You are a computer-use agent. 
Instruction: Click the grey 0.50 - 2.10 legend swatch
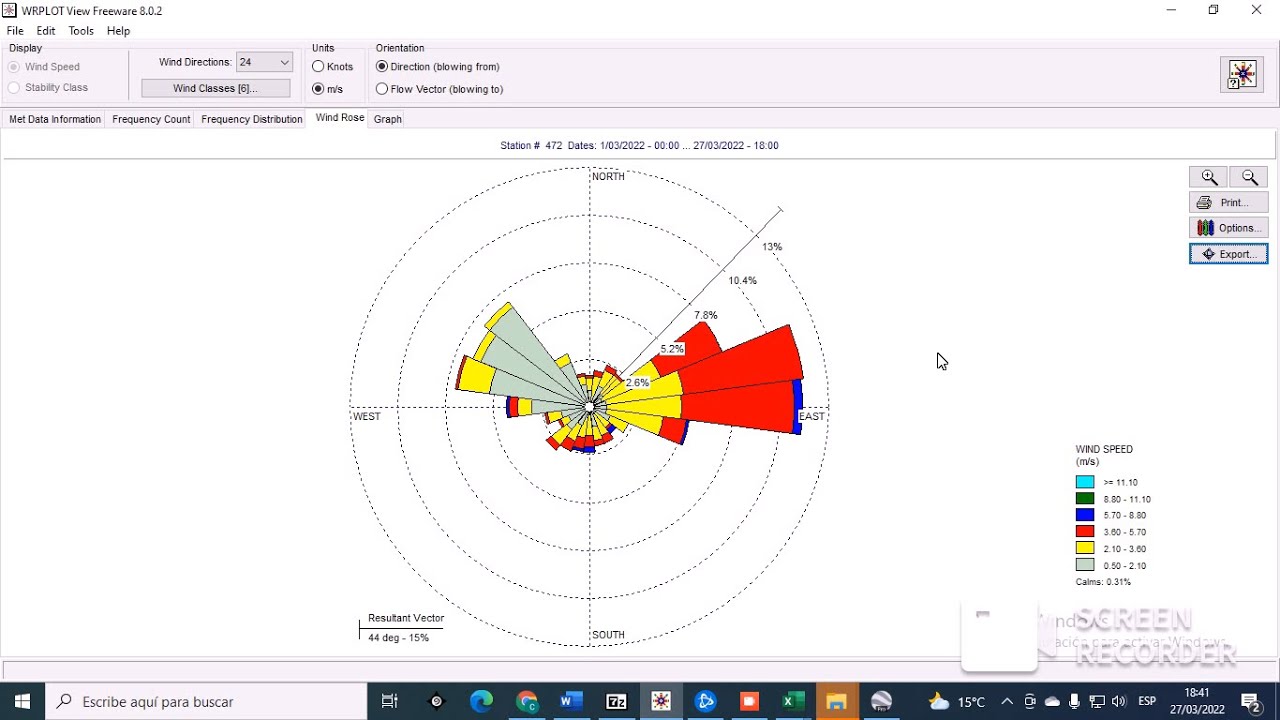point(1085,565)
